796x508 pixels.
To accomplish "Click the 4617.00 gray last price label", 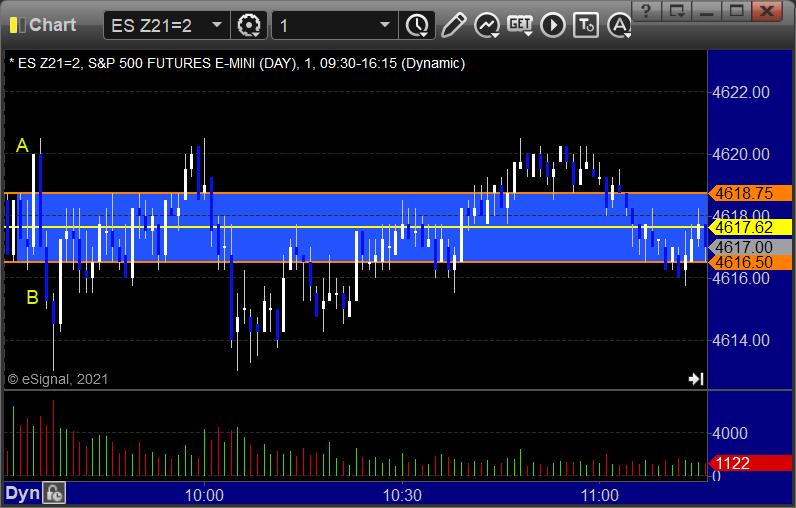I will [750, 247].
